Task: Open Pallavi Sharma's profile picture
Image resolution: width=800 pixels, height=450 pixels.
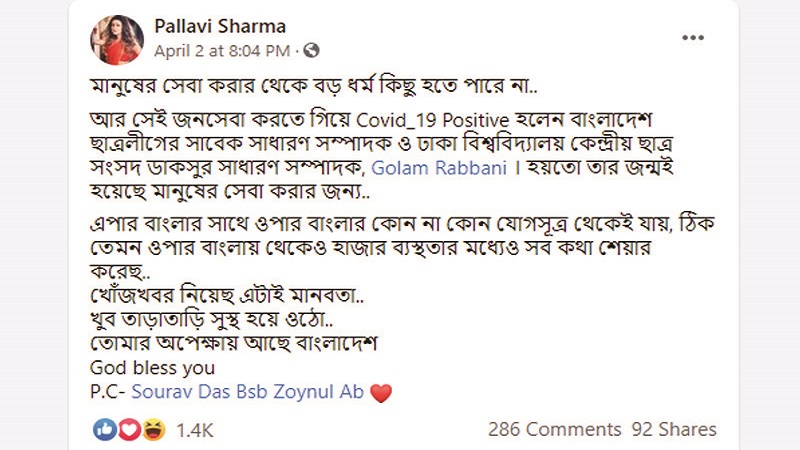Action: click(x=117, y=40)
